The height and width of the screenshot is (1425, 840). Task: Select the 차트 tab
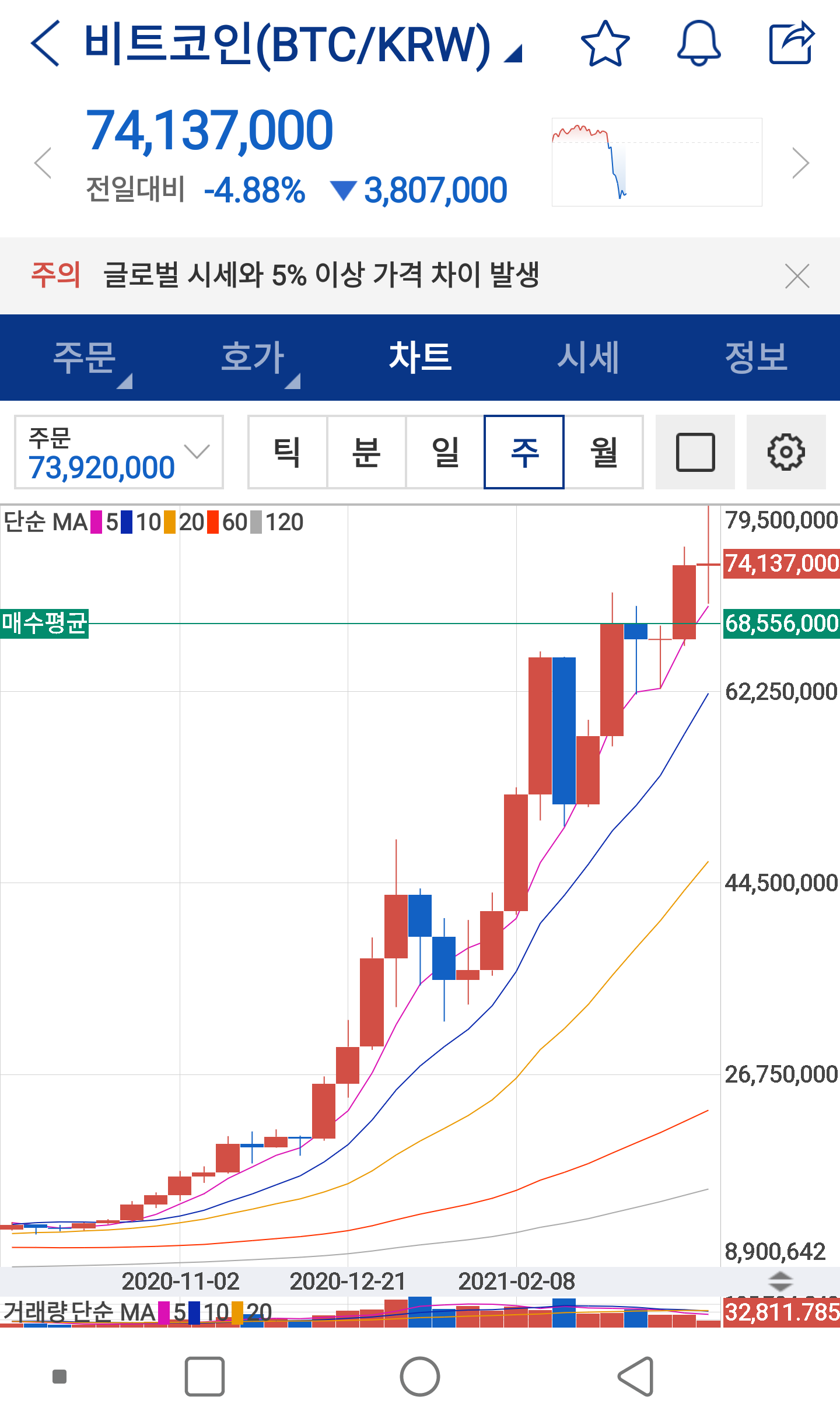point(420,357)
